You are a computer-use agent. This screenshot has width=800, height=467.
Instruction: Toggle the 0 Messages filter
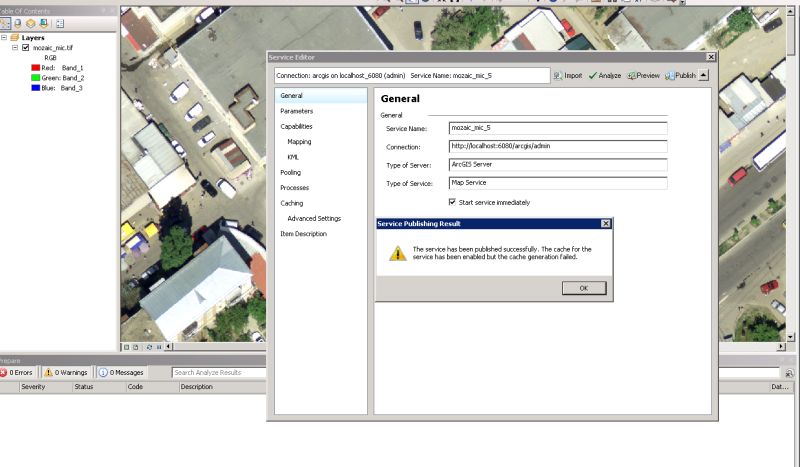pyautogui.click(x=121, y=373)
